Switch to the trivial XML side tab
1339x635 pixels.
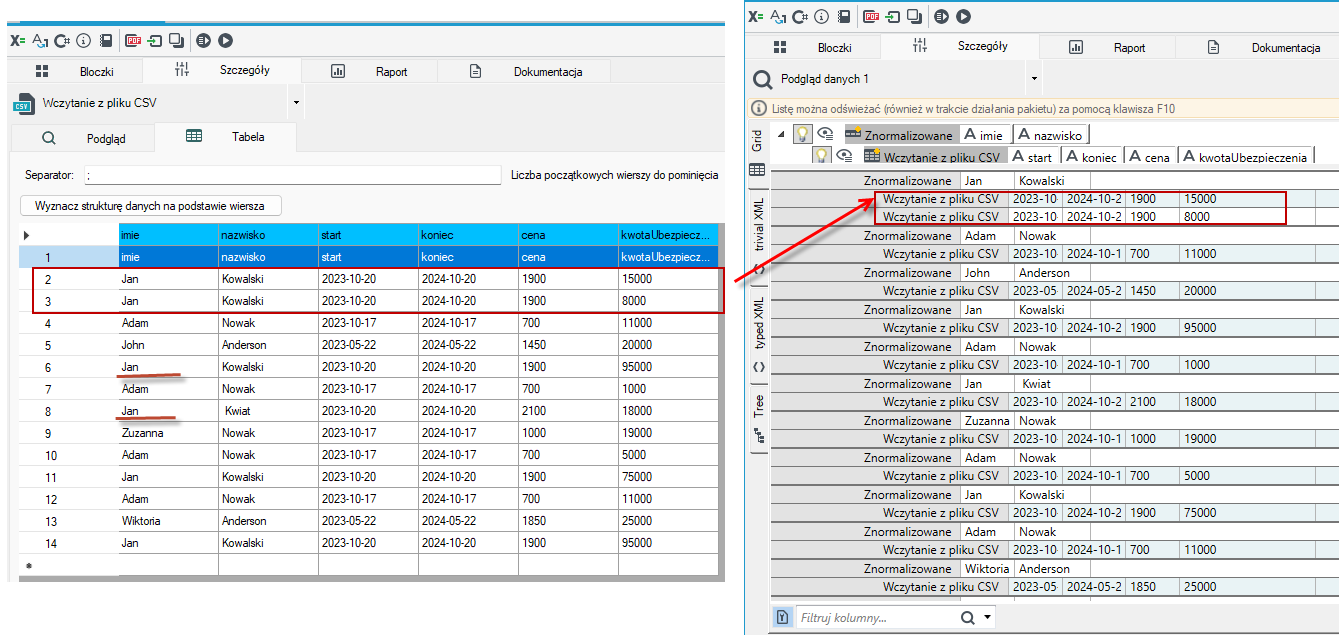pos(758,239)
